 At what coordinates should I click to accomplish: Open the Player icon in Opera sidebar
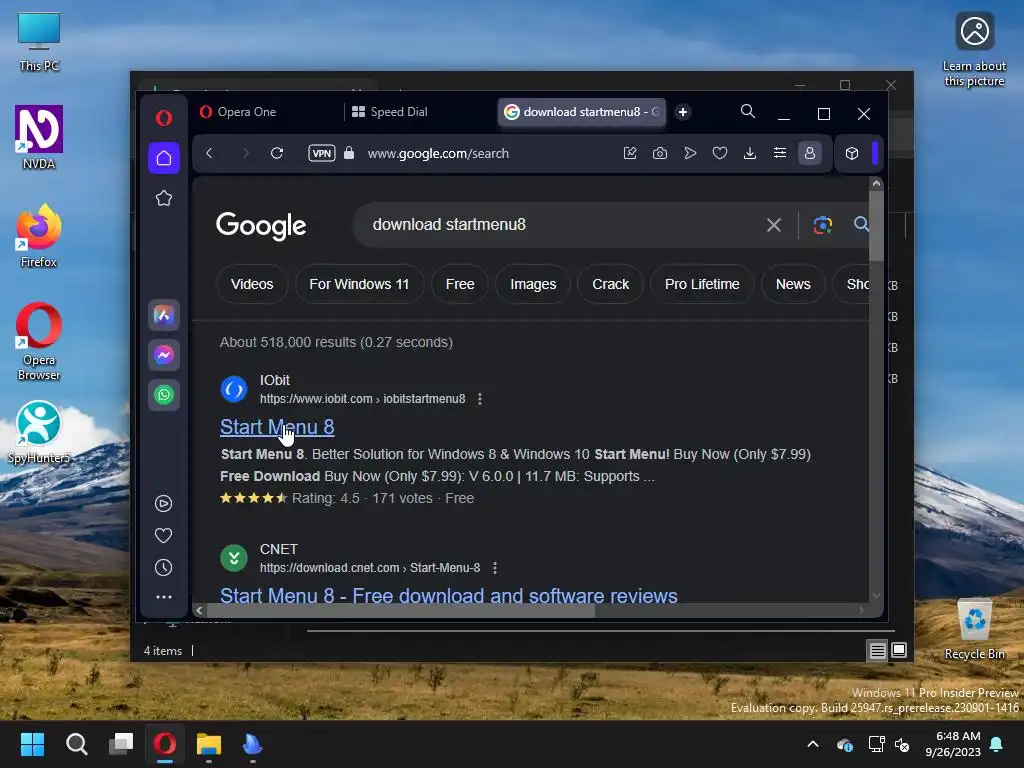163,504
